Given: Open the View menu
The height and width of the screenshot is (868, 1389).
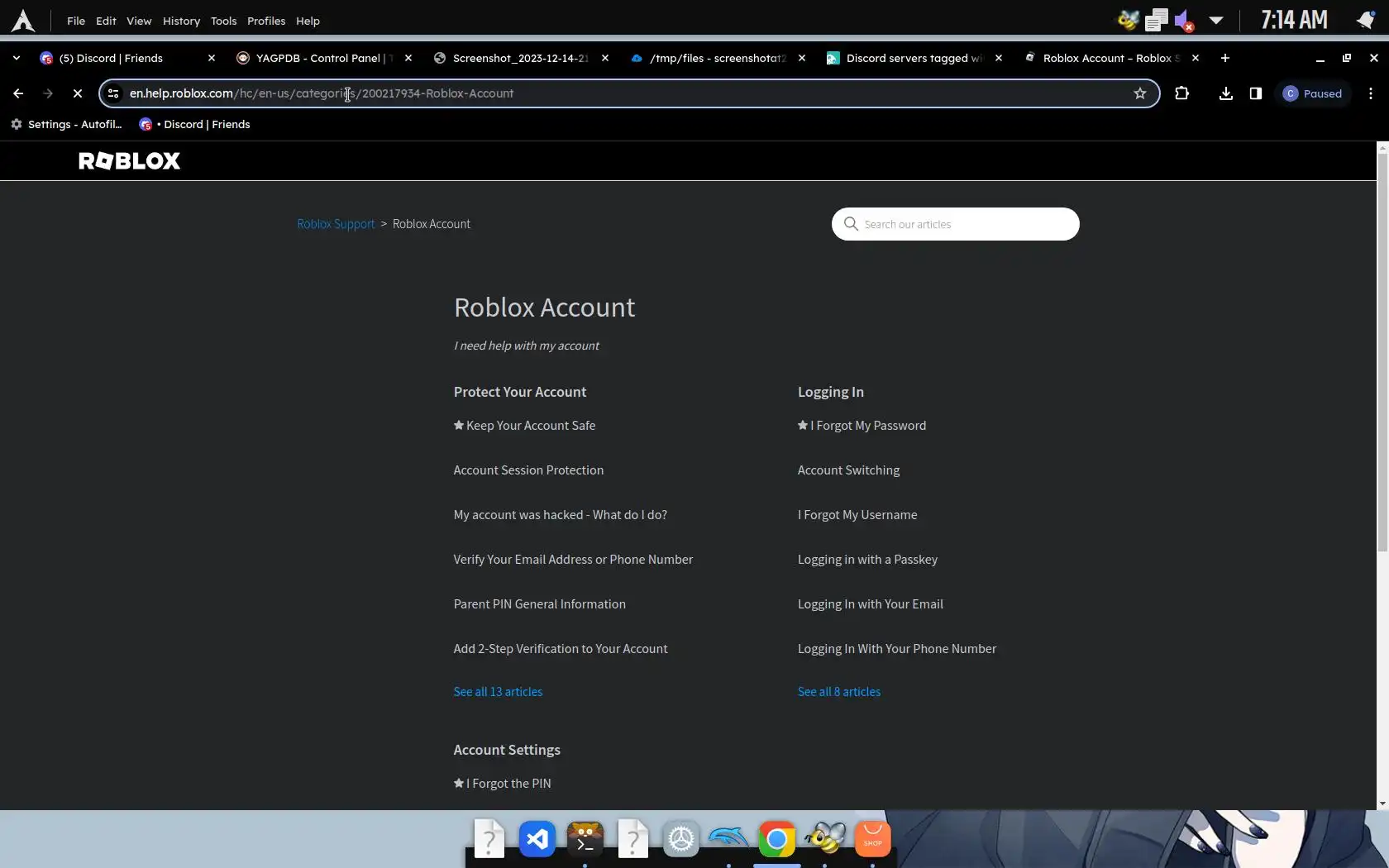Looking at the screenshot, I should click(x=139, y=21).
